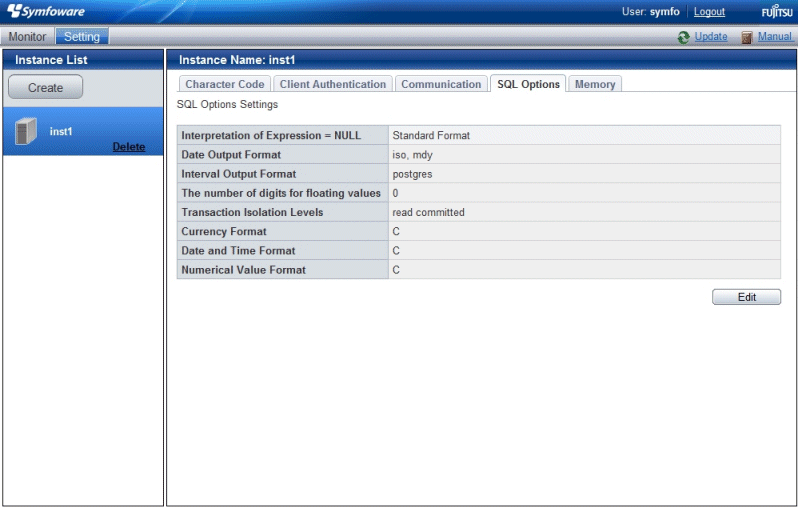This screenshot has width=798, height=508.
Task: Click the 'SQL Options Settings' heading
Action: [227, 104]
